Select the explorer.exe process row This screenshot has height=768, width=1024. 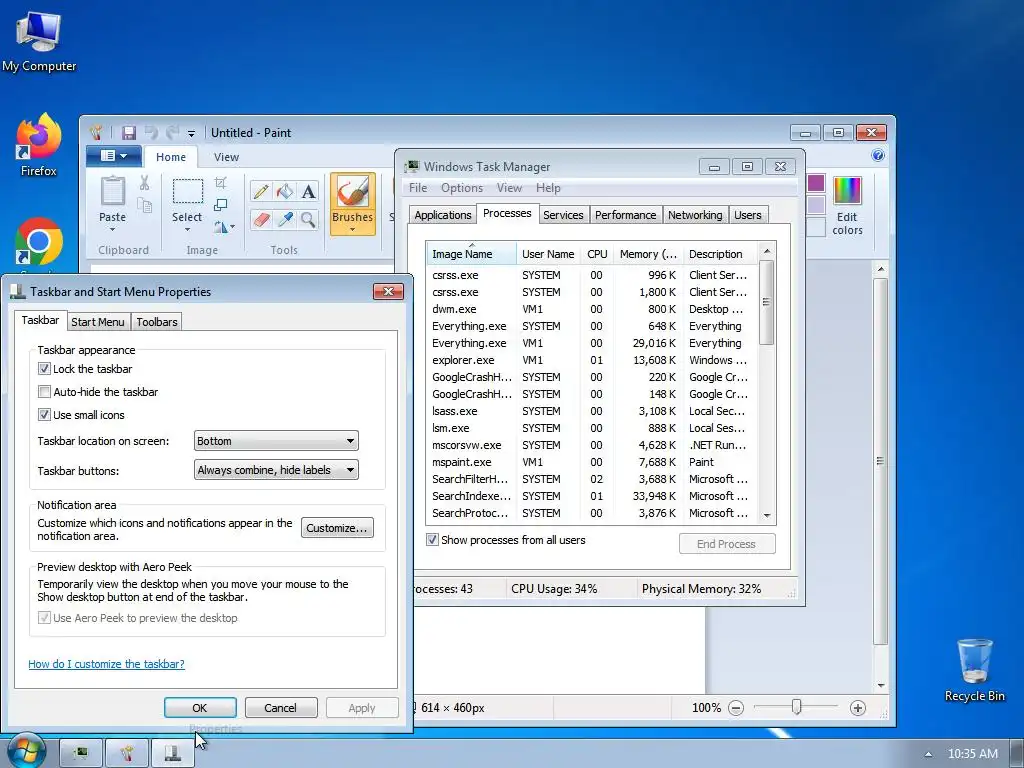592,360
